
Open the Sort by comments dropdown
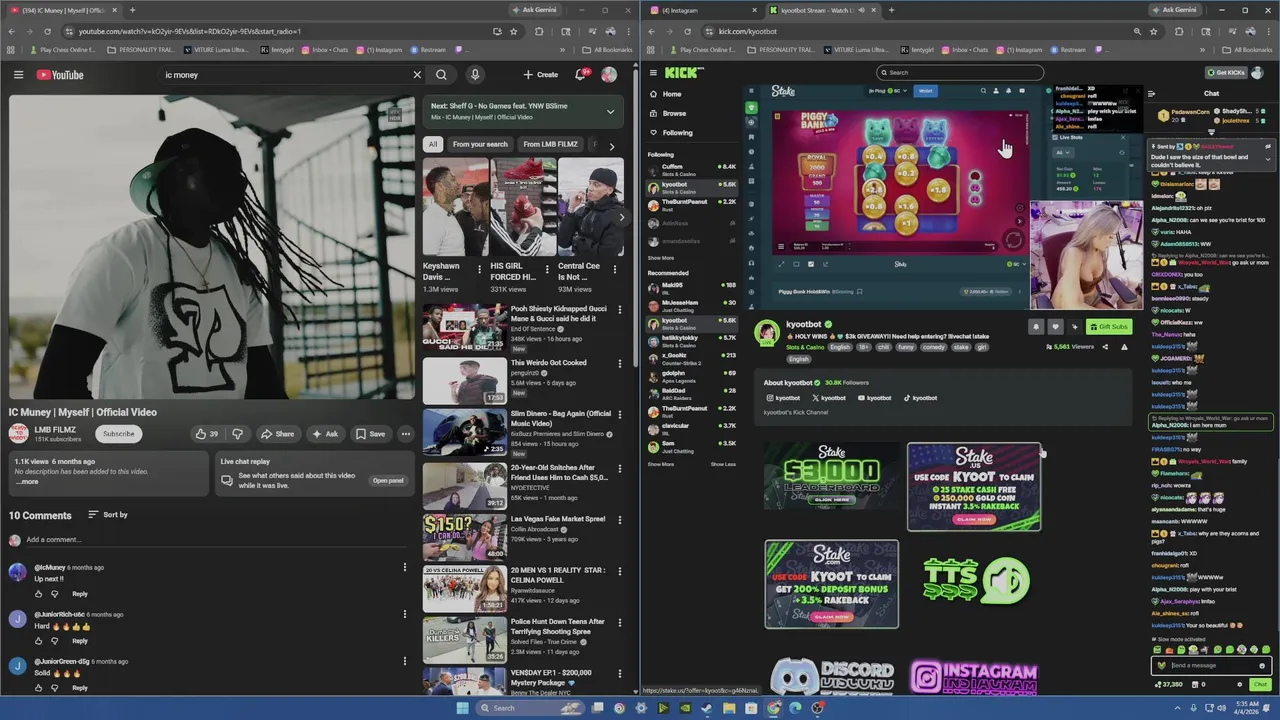pos(108,515)
